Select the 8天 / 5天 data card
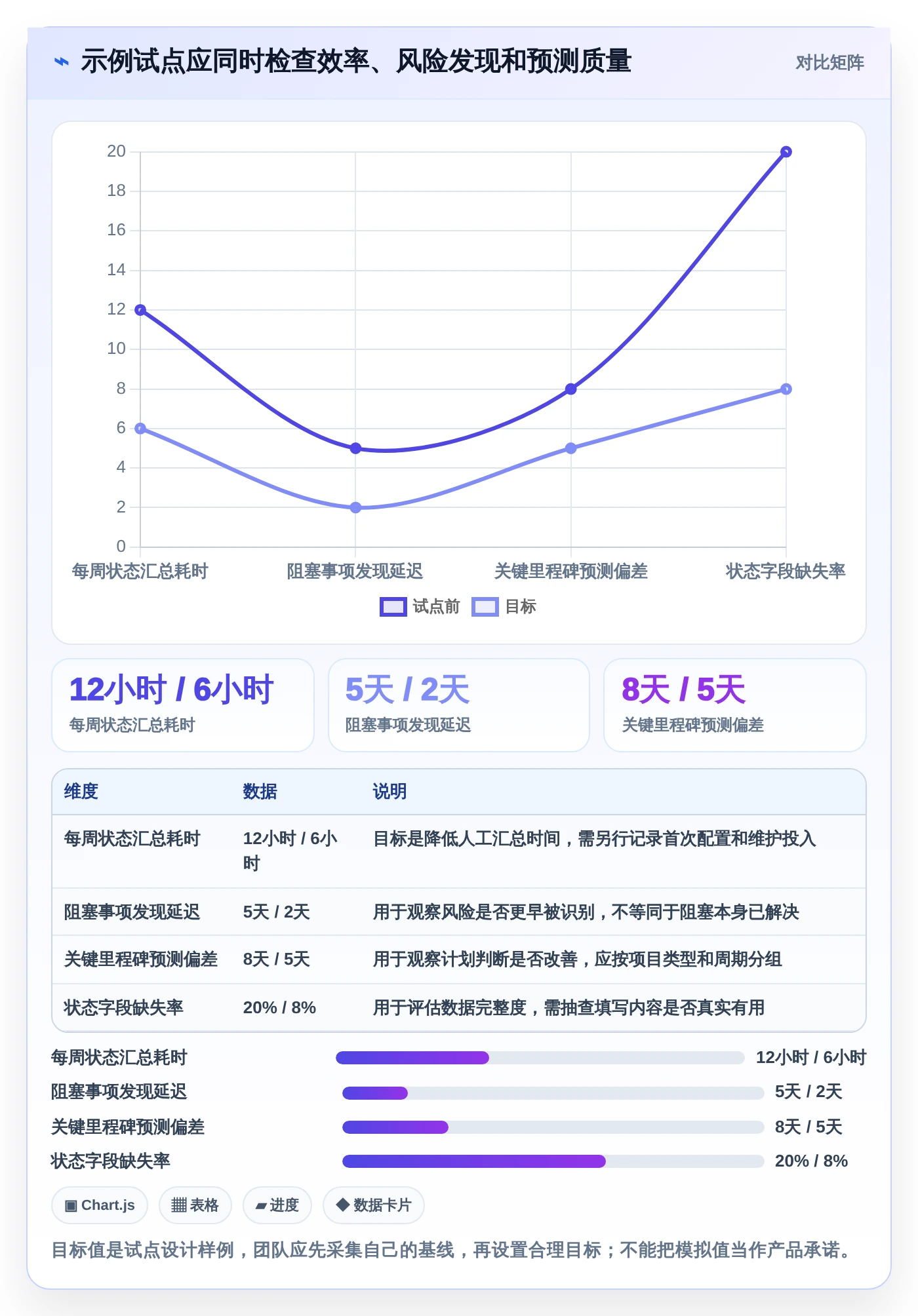 (x=735, y=705)
